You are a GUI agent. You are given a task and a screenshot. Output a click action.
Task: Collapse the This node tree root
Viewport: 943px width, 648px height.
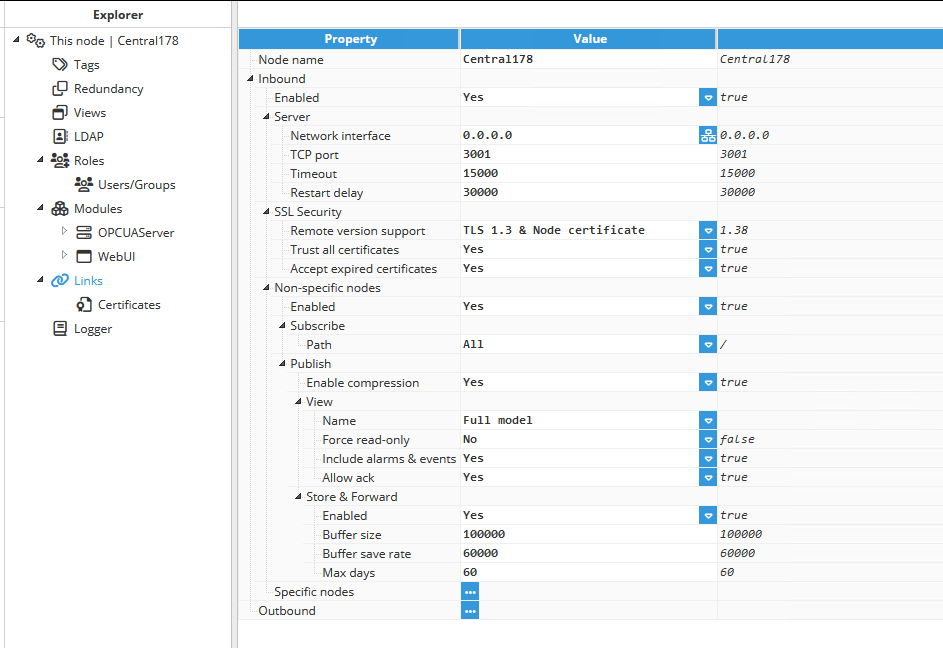click(16, 40)
